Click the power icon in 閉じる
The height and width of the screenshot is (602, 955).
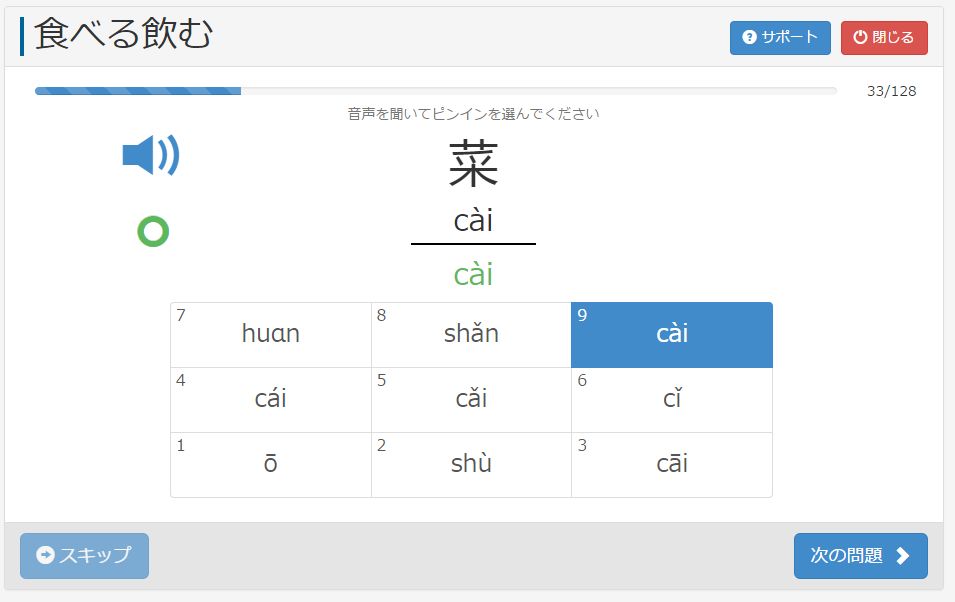pos(860,38)
